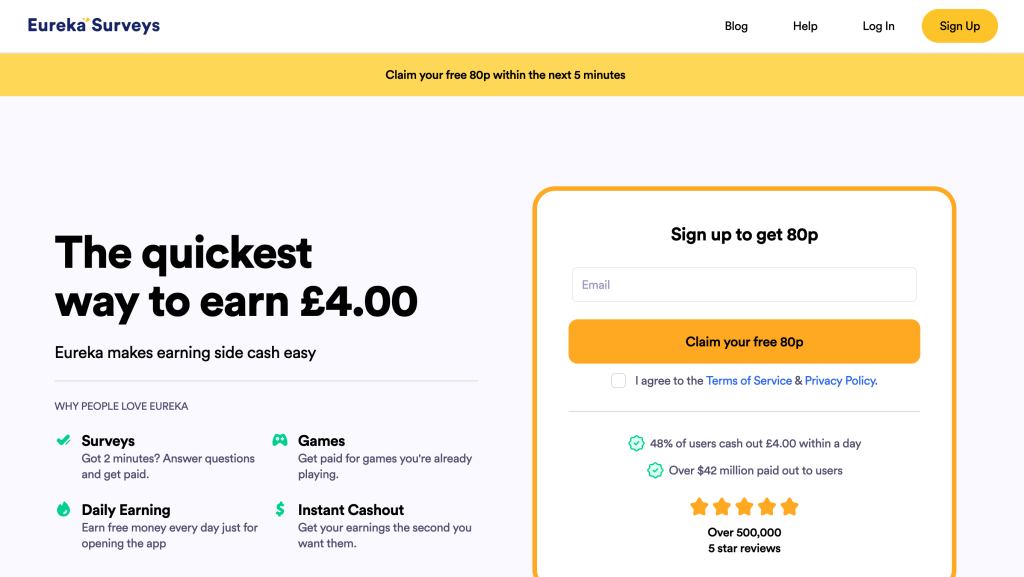
Task: Click the Claim your free 80p button
Action: click(x=744, y=342)
